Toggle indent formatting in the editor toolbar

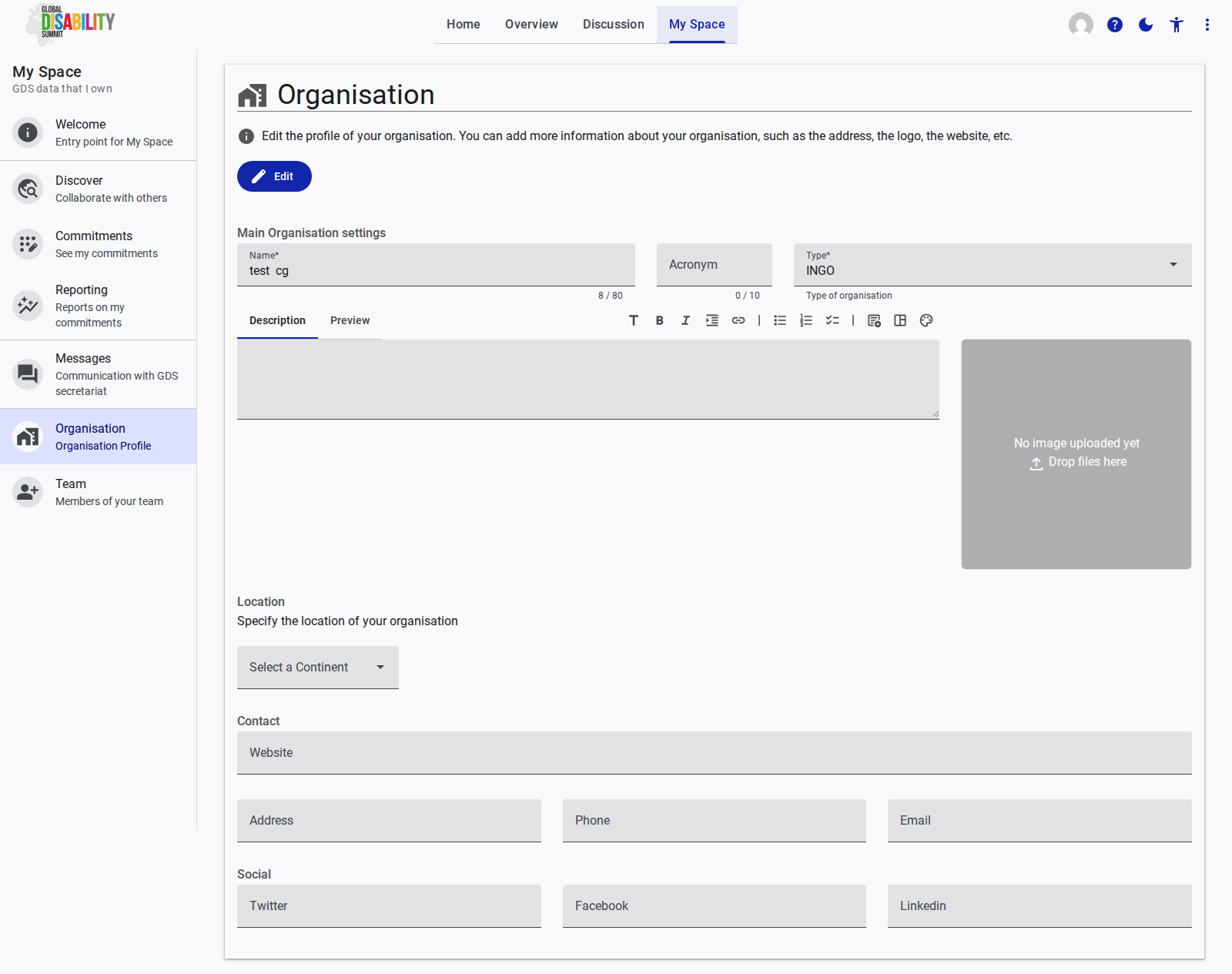711,320
